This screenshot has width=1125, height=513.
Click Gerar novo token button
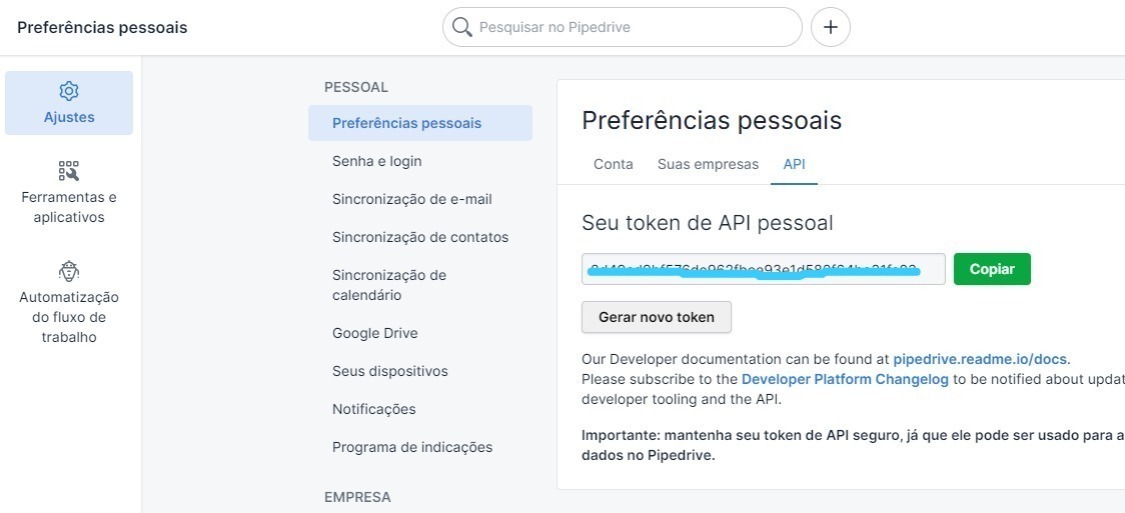(656, 317)
